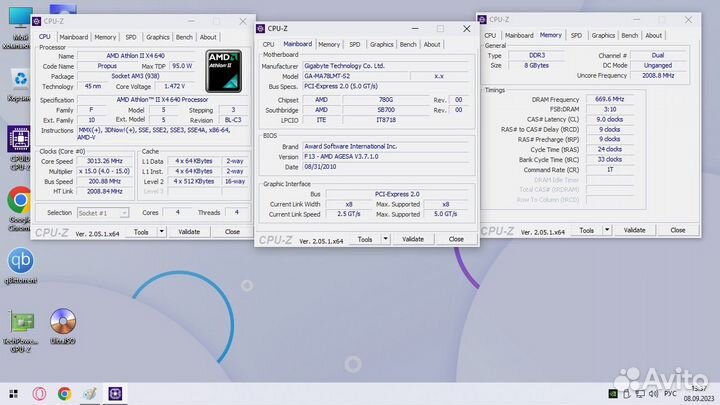Open the volume tray icon
Viewport: 720px width, 405px height.
coord(654,394)
